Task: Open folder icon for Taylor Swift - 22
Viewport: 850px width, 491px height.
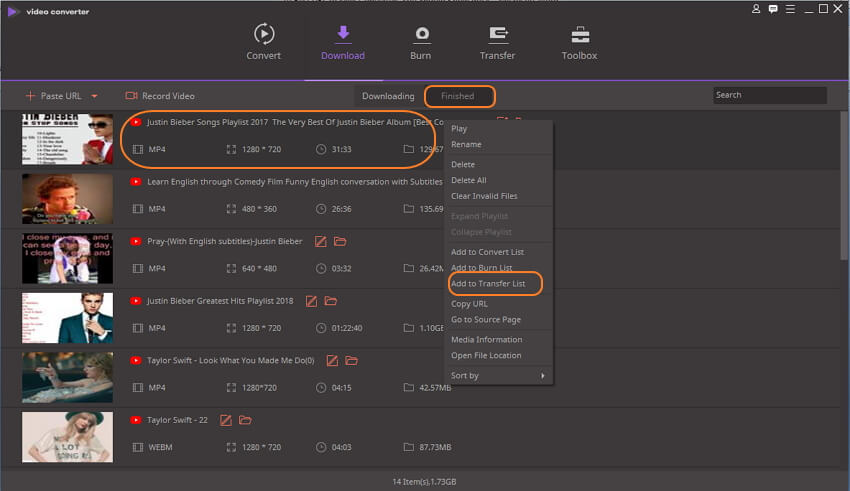Action: 245,420
